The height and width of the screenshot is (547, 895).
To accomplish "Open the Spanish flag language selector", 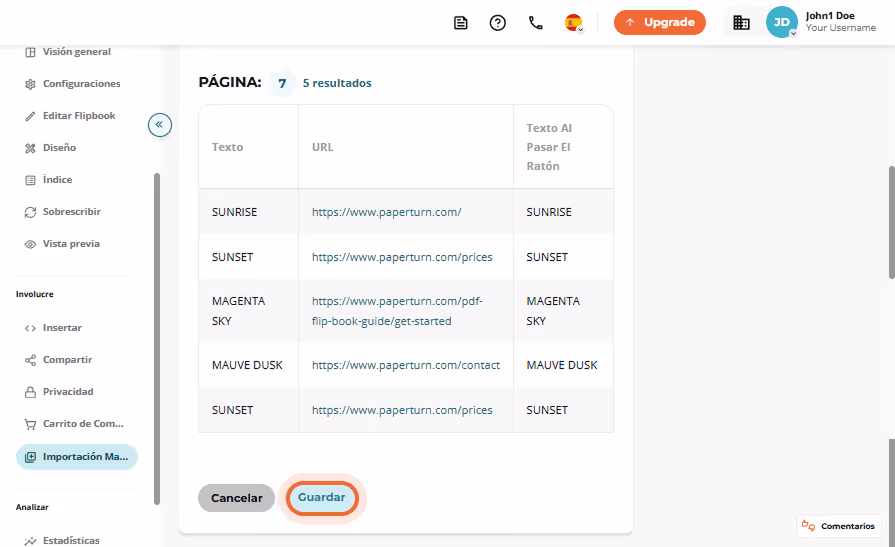I will 574,23.
